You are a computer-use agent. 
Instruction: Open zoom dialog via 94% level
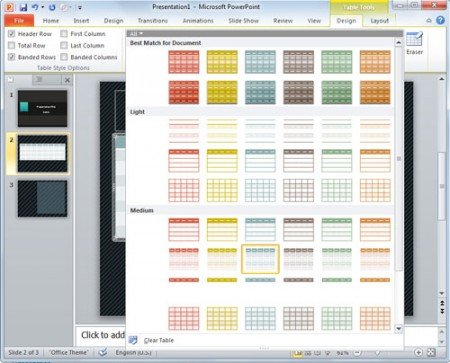[x=343, y=353]
